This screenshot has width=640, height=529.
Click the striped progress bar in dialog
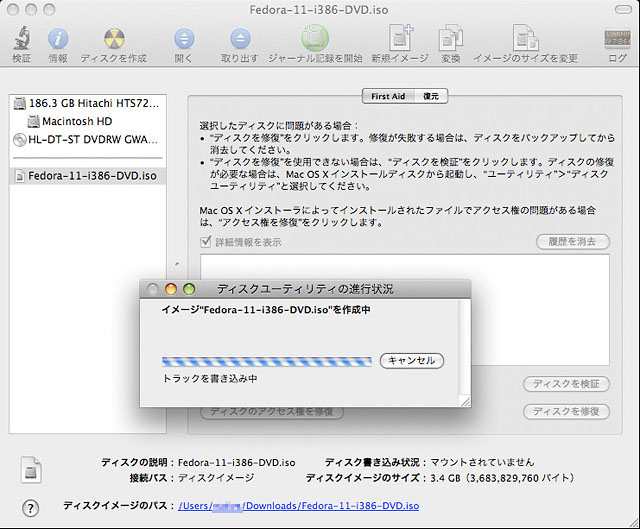(267, 362)
